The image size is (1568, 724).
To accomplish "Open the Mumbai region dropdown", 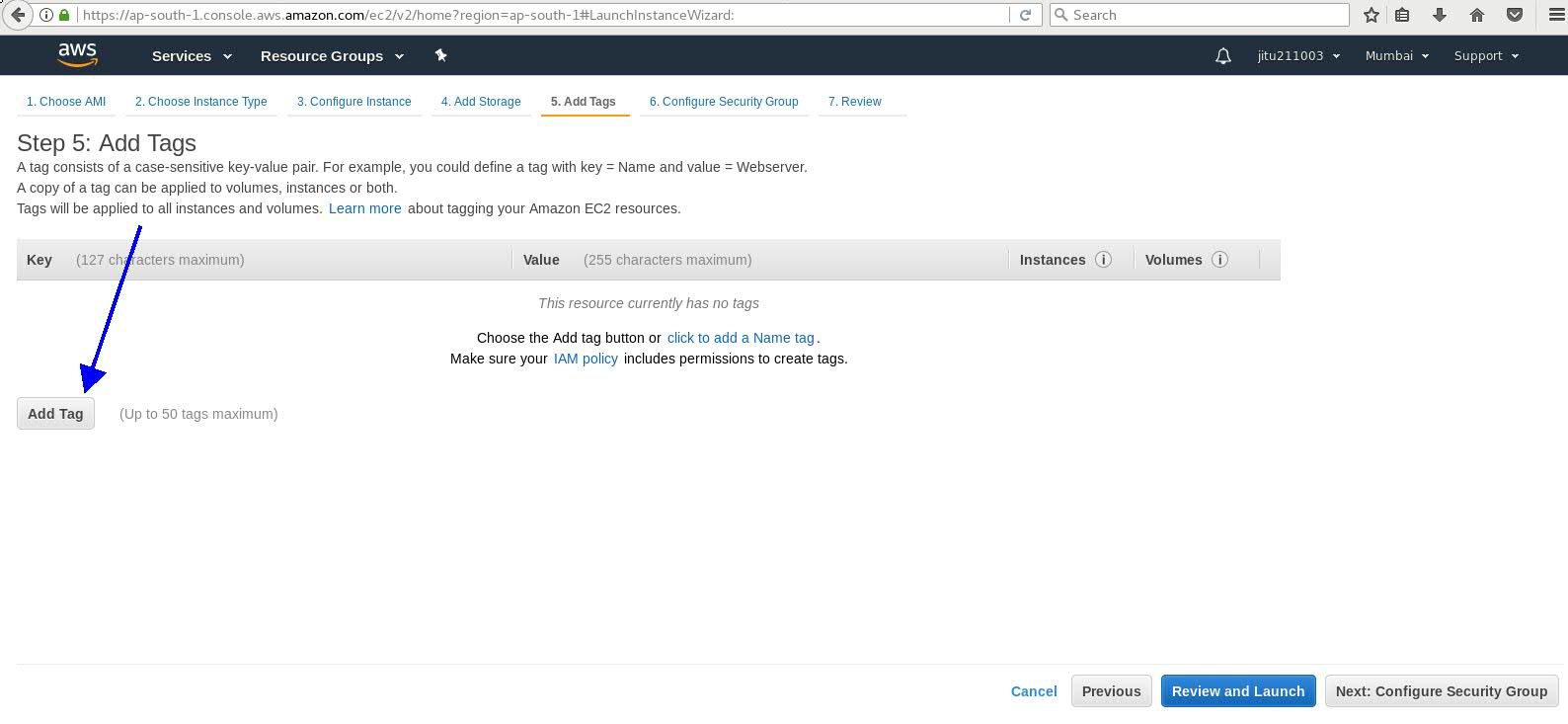I will pyautogui.click(x=1397, y=56).
